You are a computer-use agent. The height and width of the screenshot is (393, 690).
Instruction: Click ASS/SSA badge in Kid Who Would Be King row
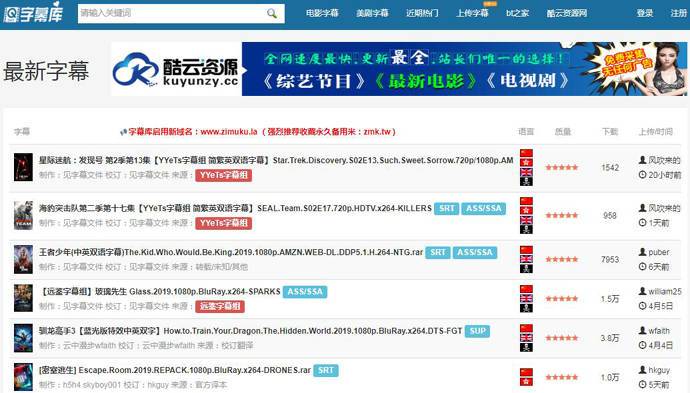pyautogui.click(x=475, y=253)
